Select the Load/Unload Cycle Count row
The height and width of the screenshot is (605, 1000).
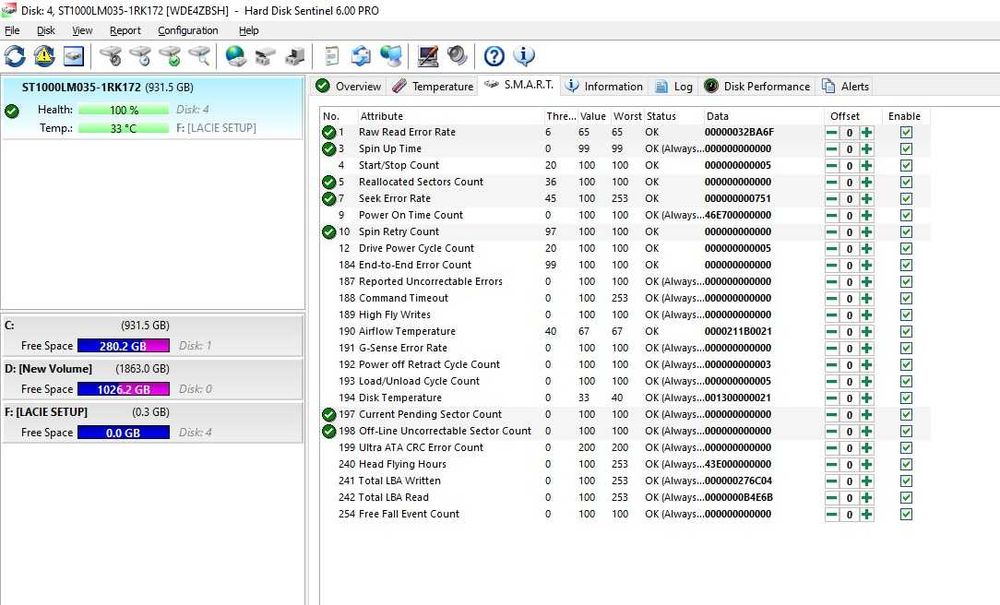[625, 381]
